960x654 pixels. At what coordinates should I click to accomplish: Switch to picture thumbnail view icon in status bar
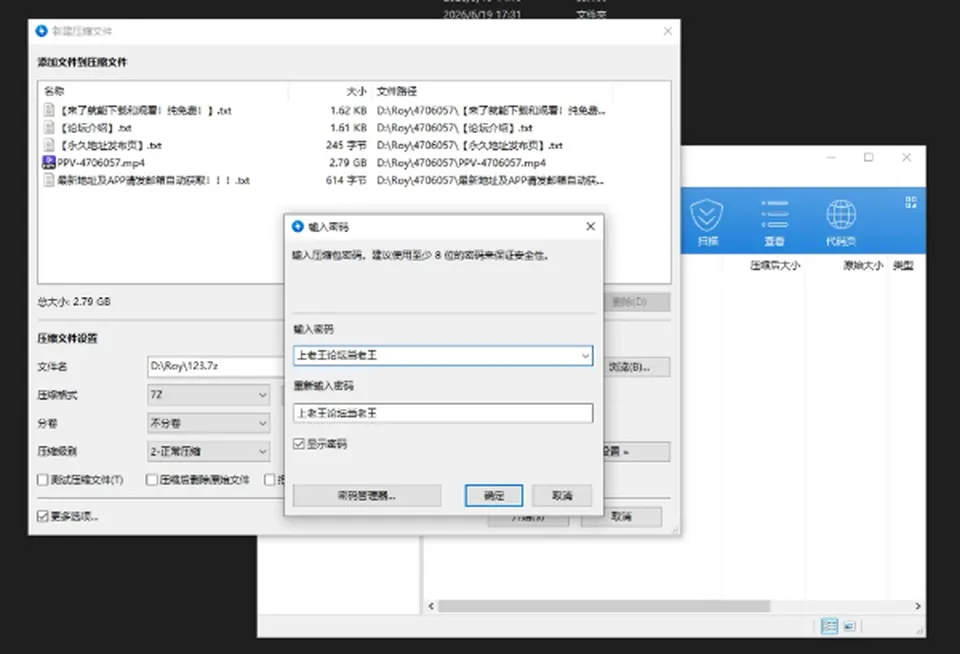(849, 626)
